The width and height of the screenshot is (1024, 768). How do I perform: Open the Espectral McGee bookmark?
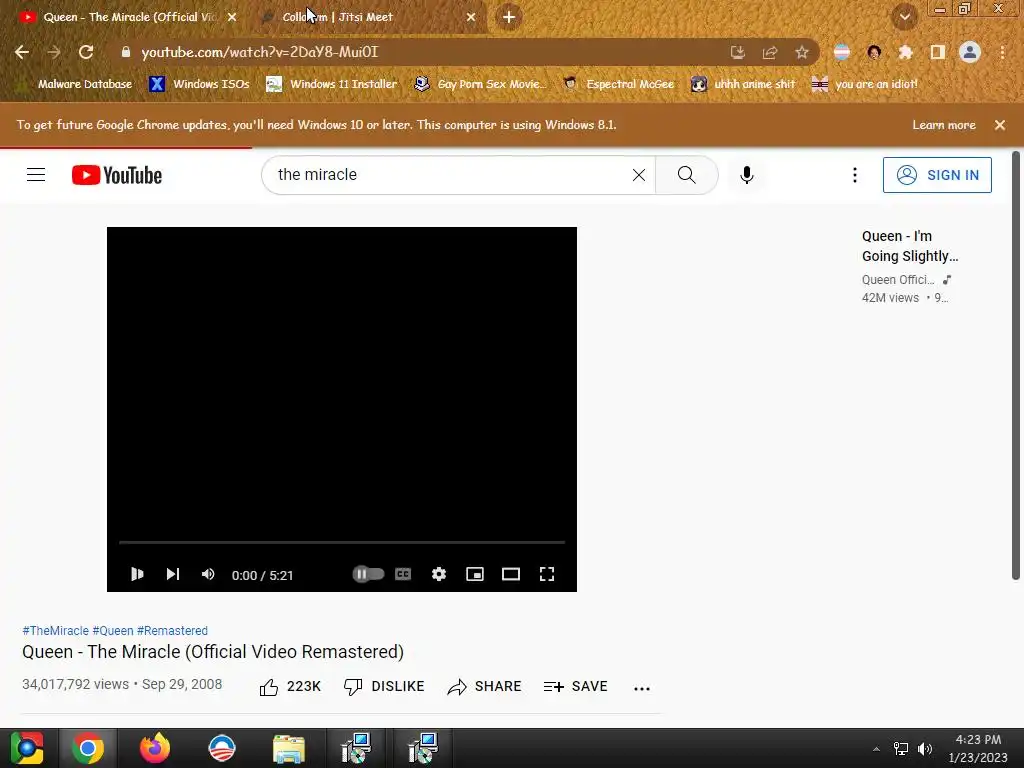click(618, 84)
